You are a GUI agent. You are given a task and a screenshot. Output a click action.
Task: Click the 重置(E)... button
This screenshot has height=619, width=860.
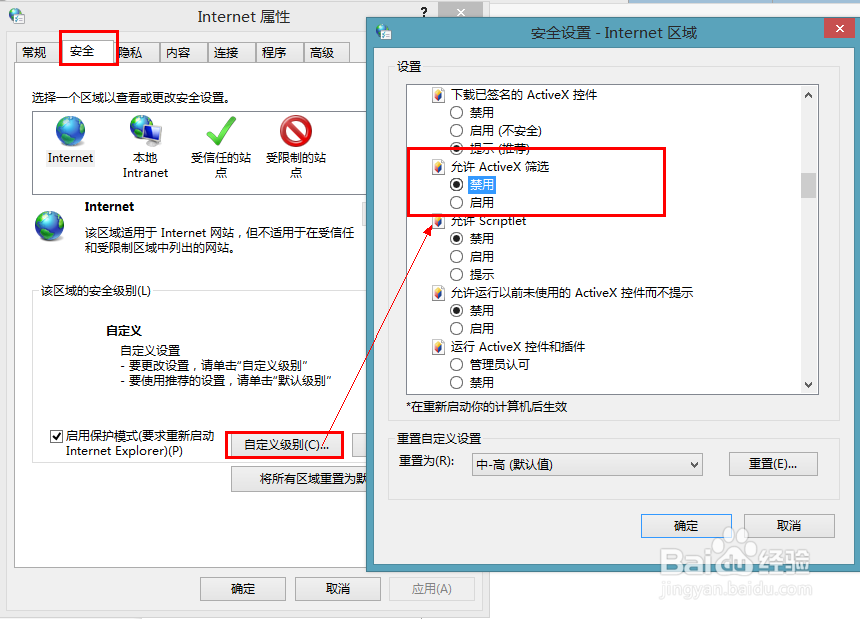(773, 464)
